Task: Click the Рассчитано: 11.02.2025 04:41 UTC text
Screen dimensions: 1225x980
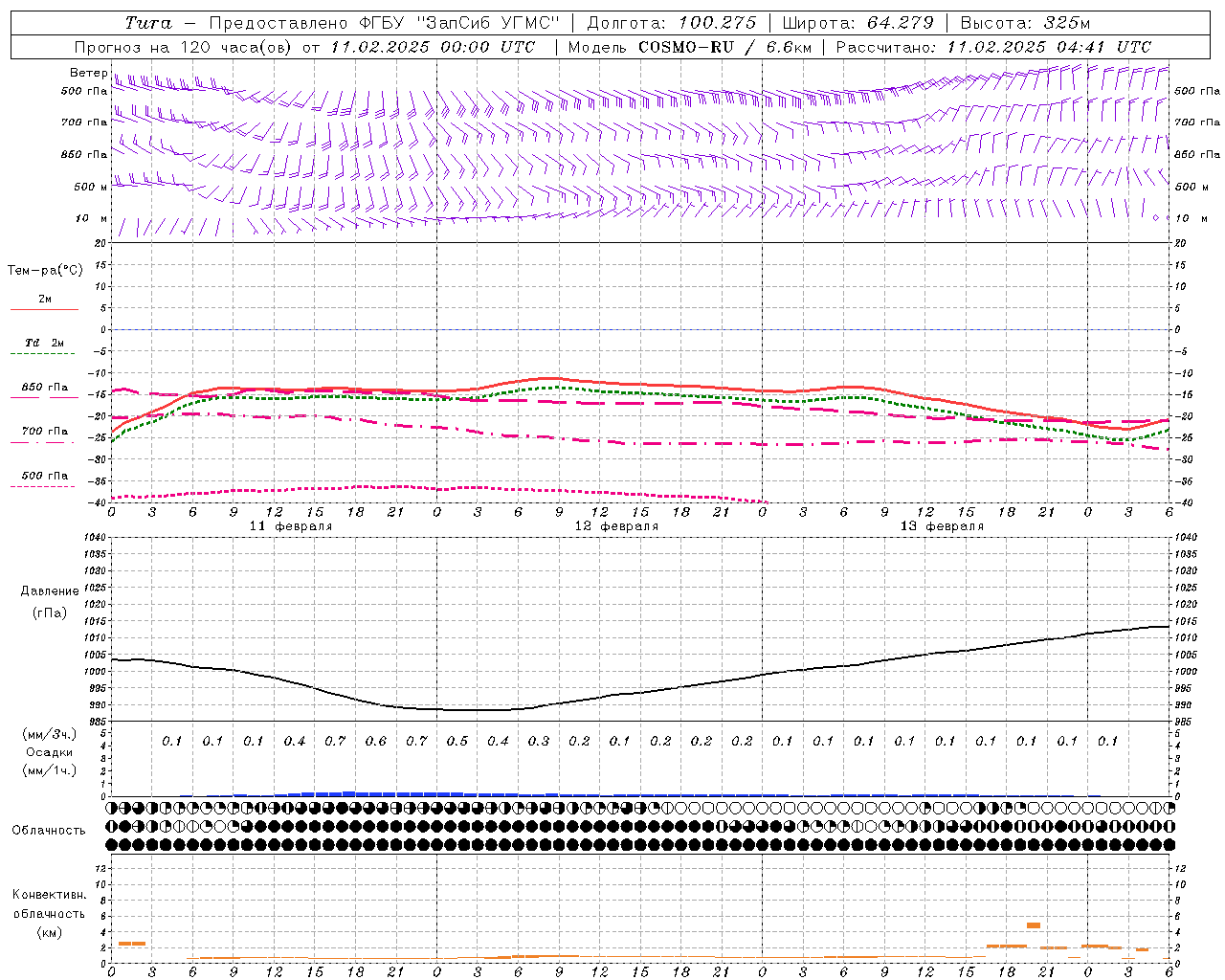Action: click(993, 47)
